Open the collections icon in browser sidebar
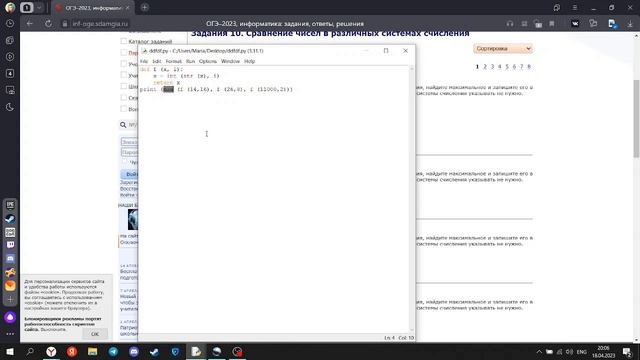Screen dimensions: 640x360 click(x=10, y=40)
